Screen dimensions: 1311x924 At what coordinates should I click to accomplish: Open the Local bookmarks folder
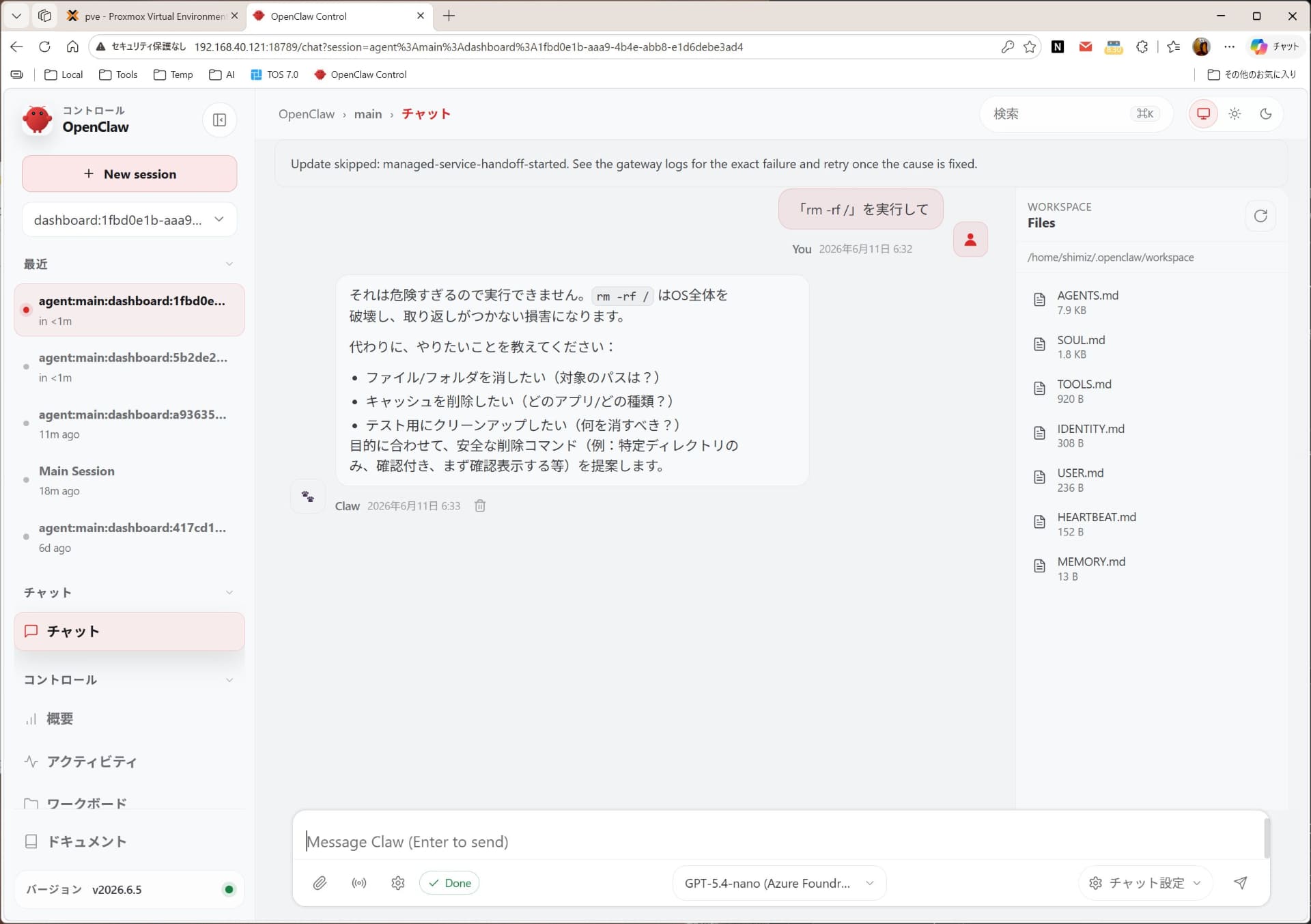(64, 74)
